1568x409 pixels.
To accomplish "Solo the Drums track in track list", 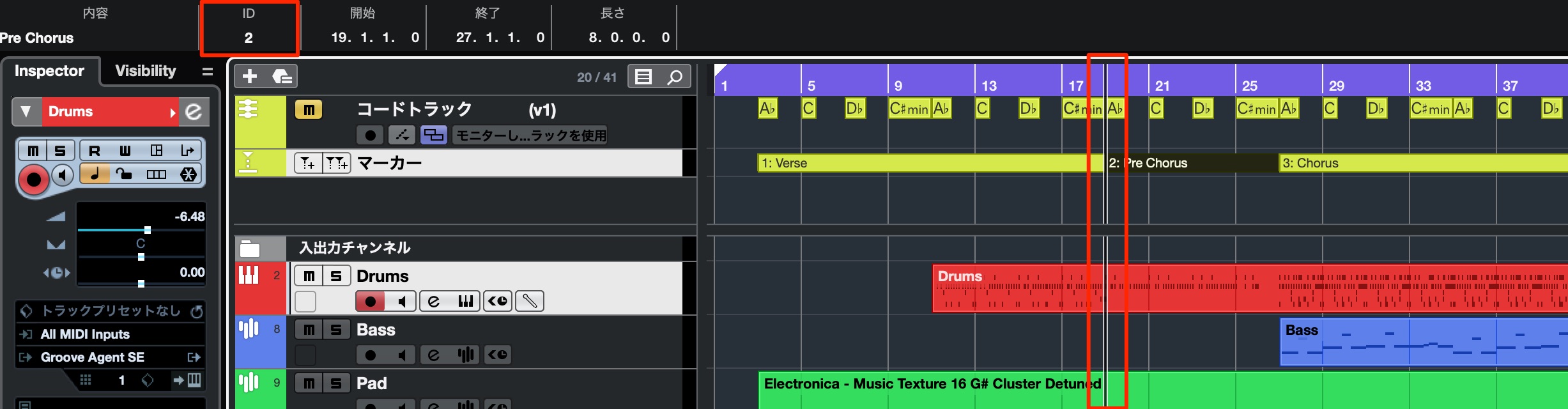I will pos(336,276).
